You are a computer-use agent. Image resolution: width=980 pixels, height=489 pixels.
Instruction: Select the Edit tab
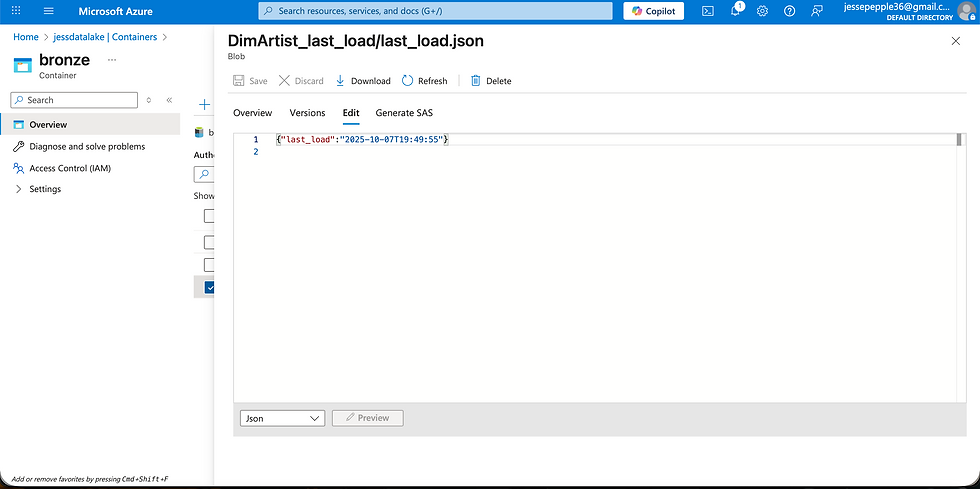click(x=351, y=113)
